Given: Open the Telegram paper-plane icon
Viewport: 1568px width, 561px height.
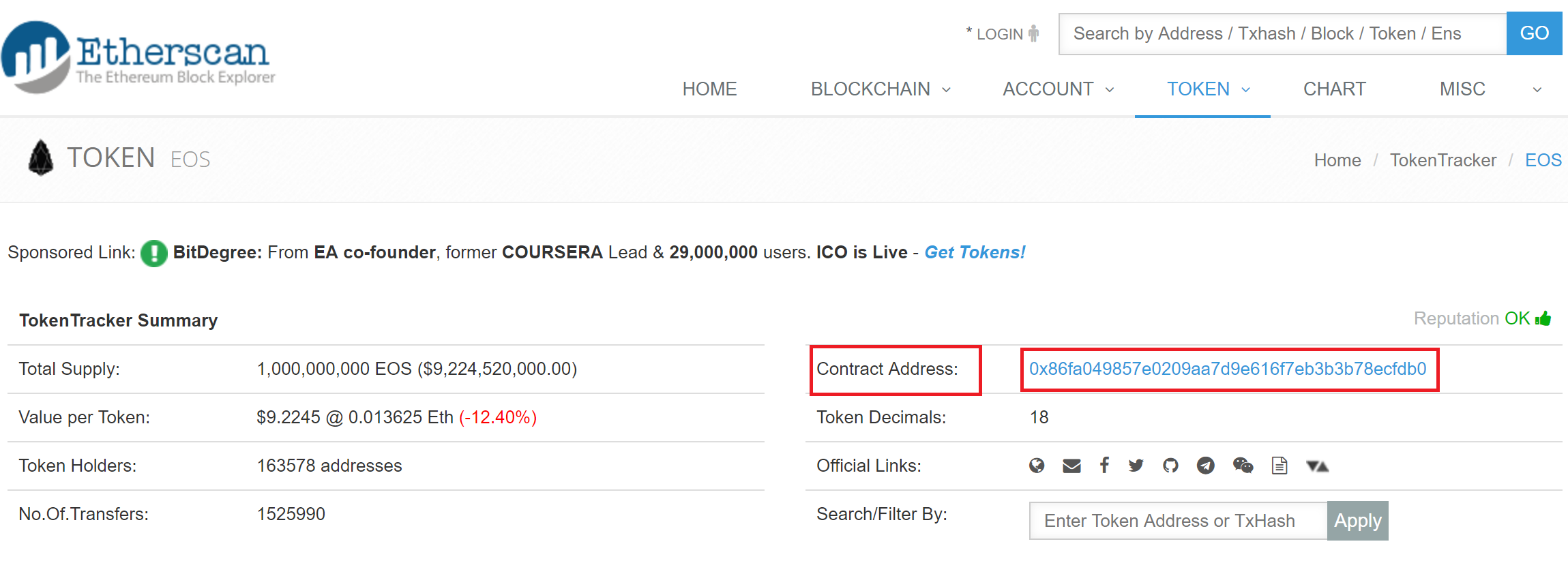Looking at the screenshot, I should coord(1205,466).
